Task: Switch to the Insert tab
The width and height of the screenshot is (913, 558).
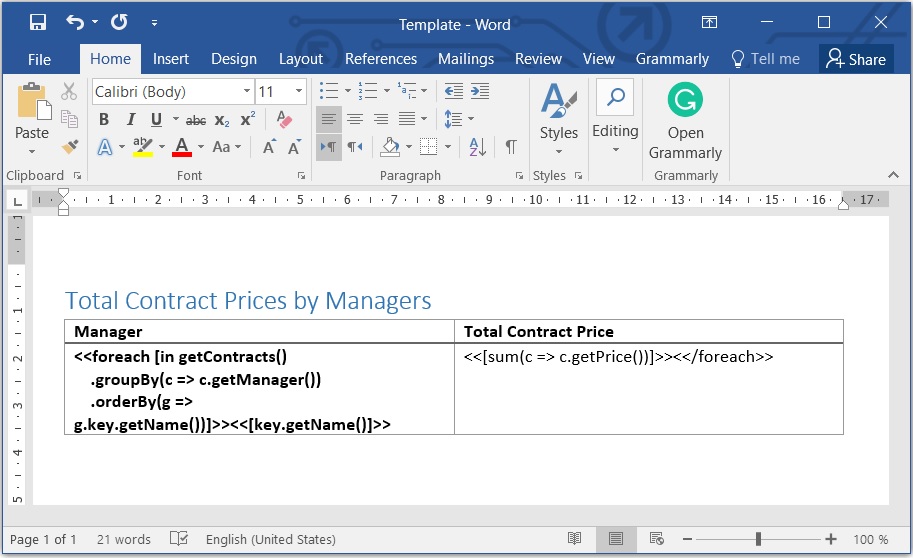Action: 171,59
